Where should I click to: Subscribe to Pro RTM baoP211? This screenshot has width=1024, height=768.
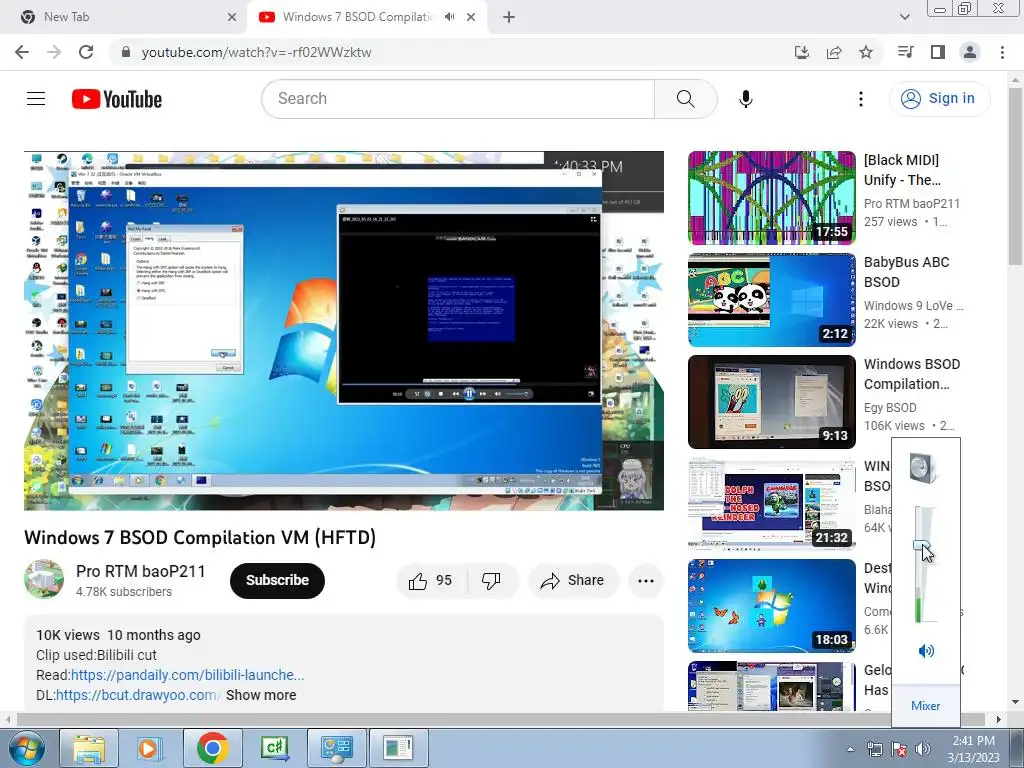click(277, 581)
